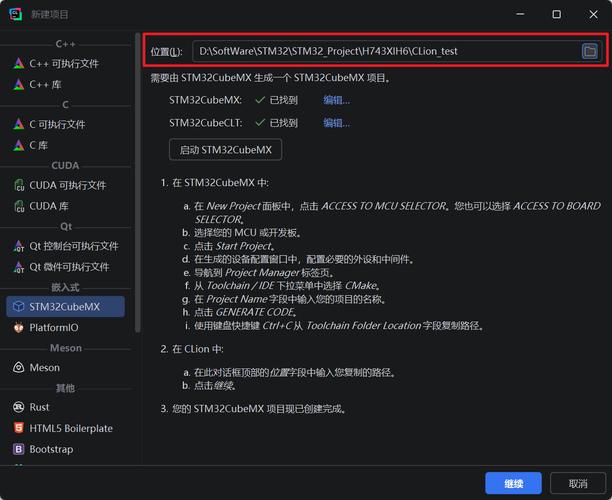
Task: Select the Rust project icon
Action: (x=18, y=407)
